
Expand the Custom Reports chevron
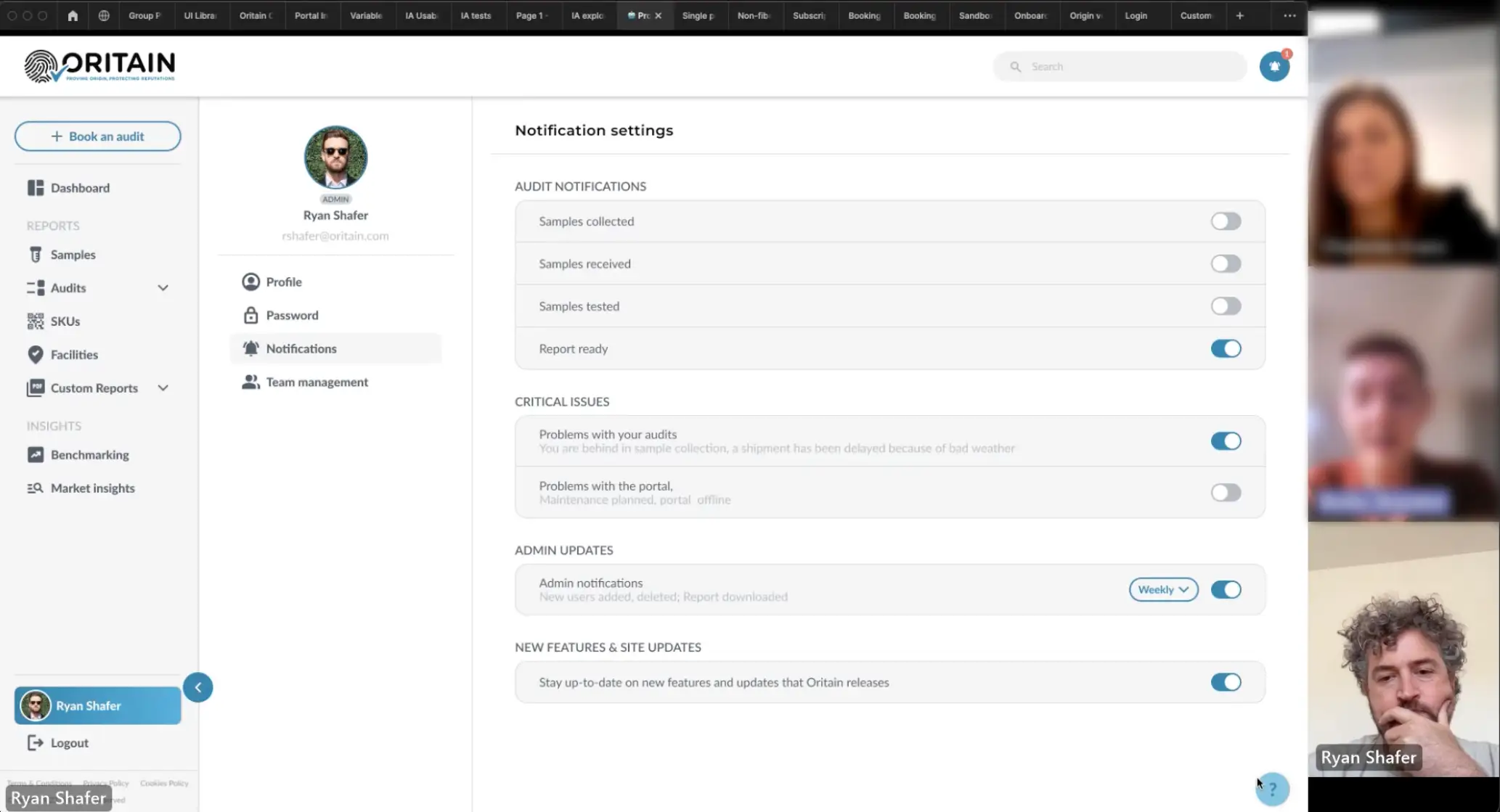pyautogui.click(x=163, y=388)
